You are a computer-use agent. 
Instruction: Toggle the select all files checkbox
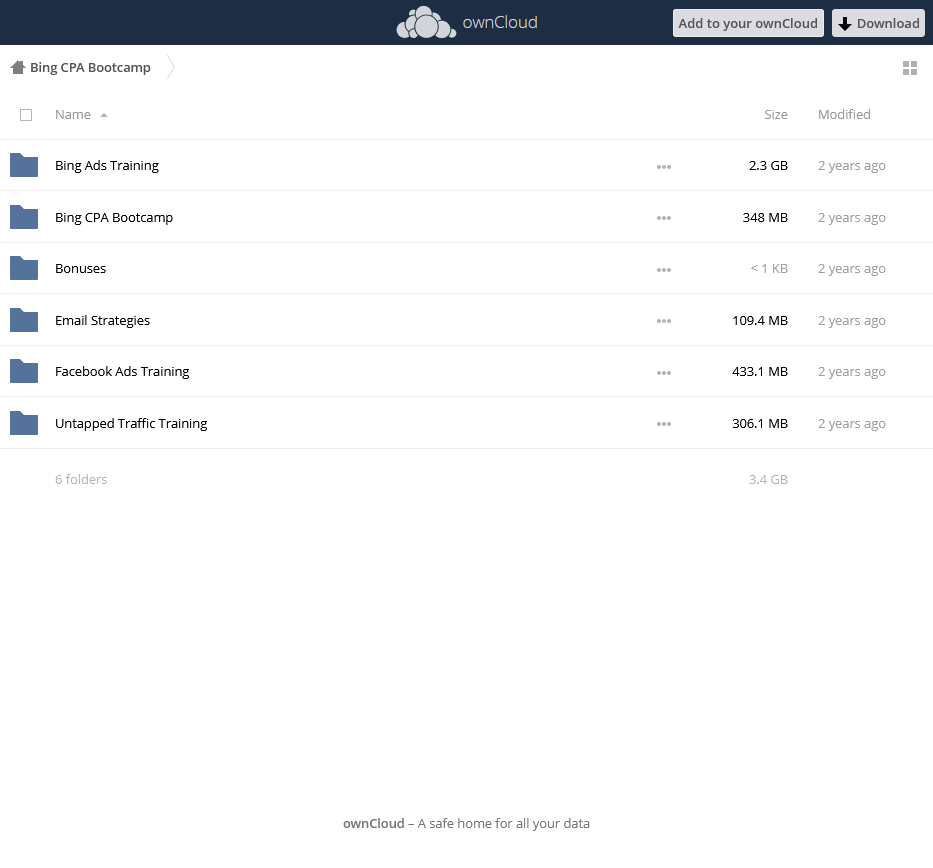(x=26, y=115)
